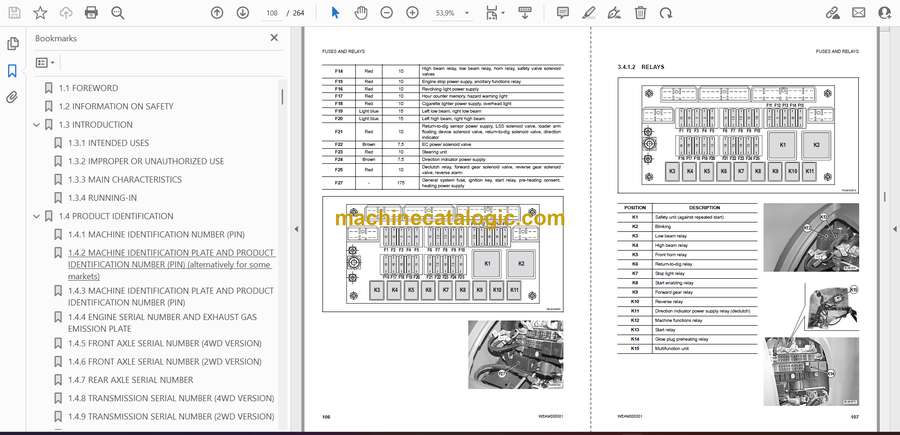Go to the previous page with up arrow
The height and width of the screenshot is (435, 900).
(x=217, y=13)
